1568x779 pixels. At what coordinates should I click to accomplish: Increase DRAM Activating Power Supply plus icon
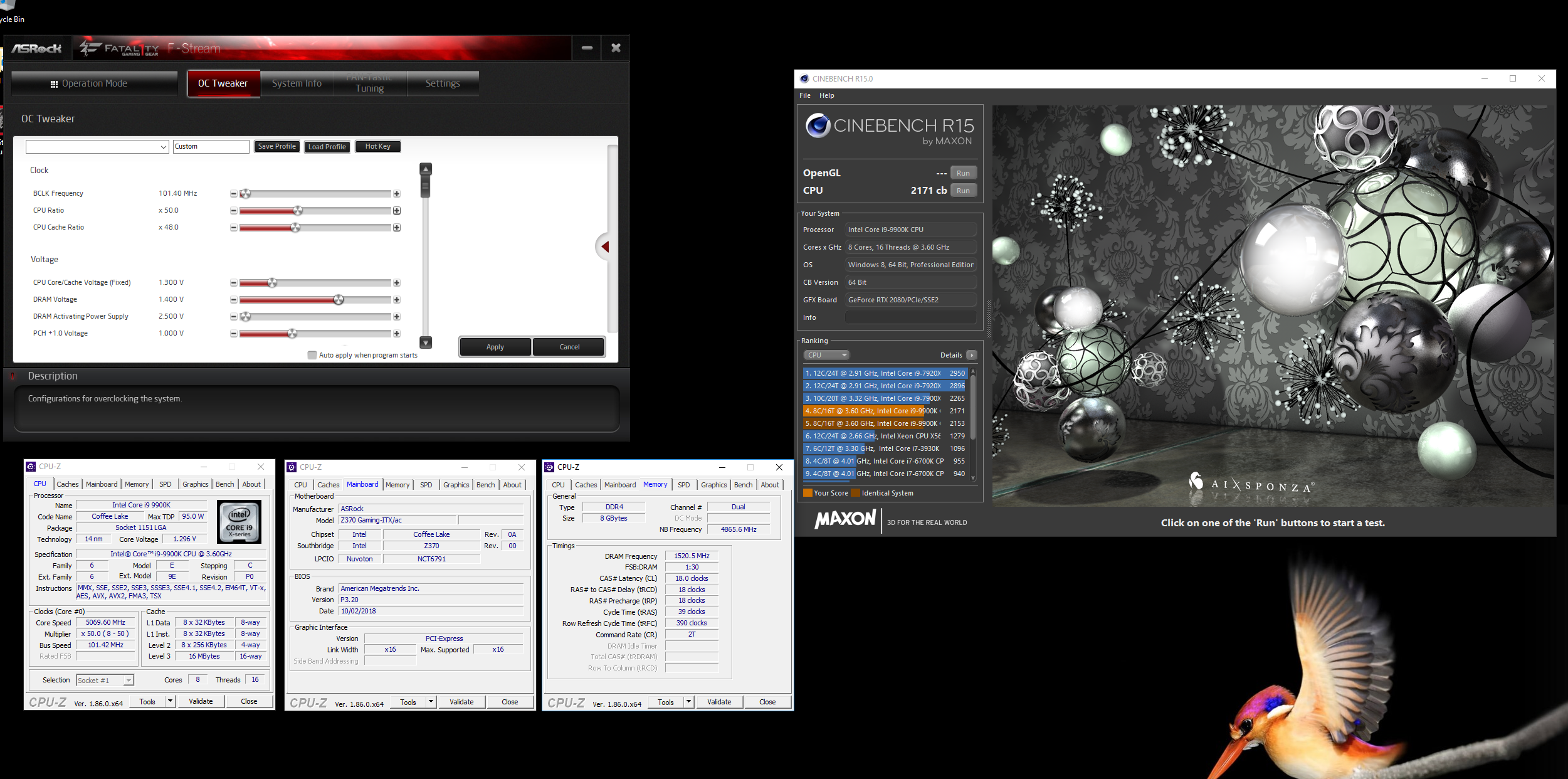pos(397,317)
